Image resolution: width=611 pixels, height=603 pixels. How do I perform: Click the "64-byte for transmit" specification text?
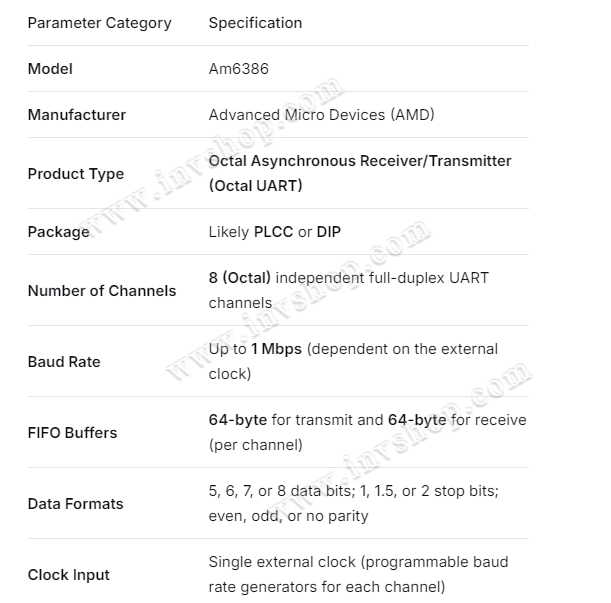click(282, 420)
